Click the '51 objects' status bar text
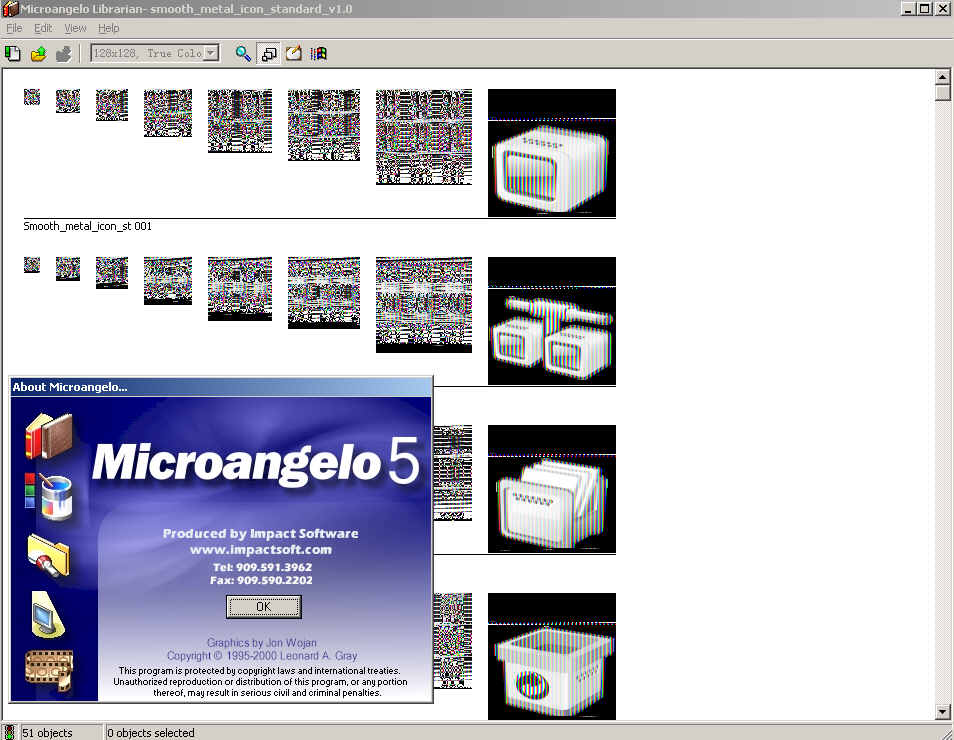 [47, 733]
